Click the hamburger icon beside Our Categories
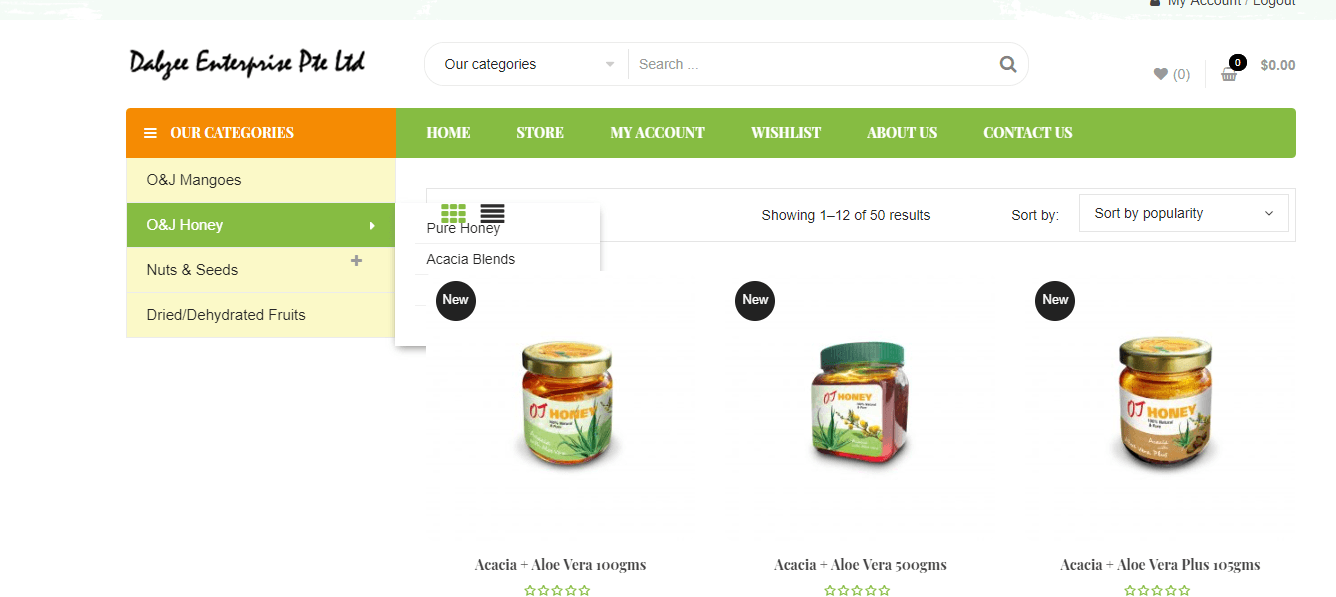This screenshot has height=597, width=1336. pos(150,133)
